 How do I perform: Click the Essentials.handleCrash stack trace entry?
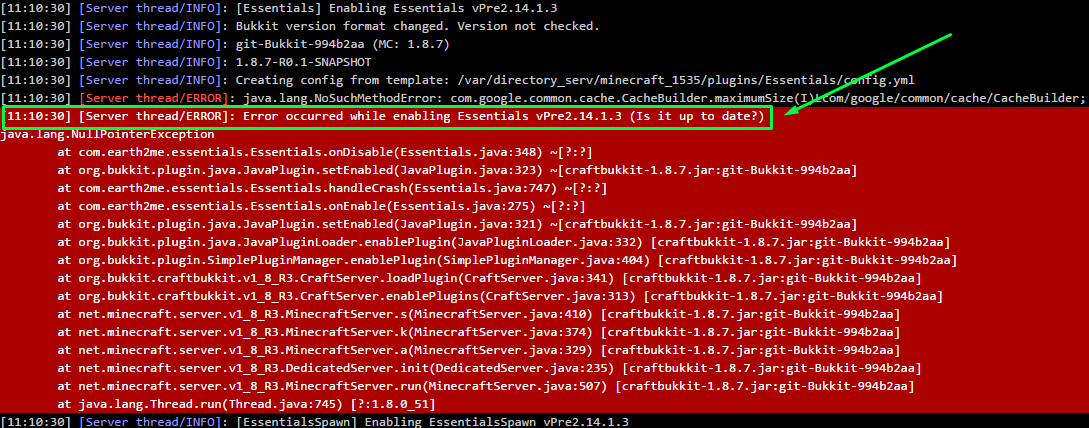324,188
